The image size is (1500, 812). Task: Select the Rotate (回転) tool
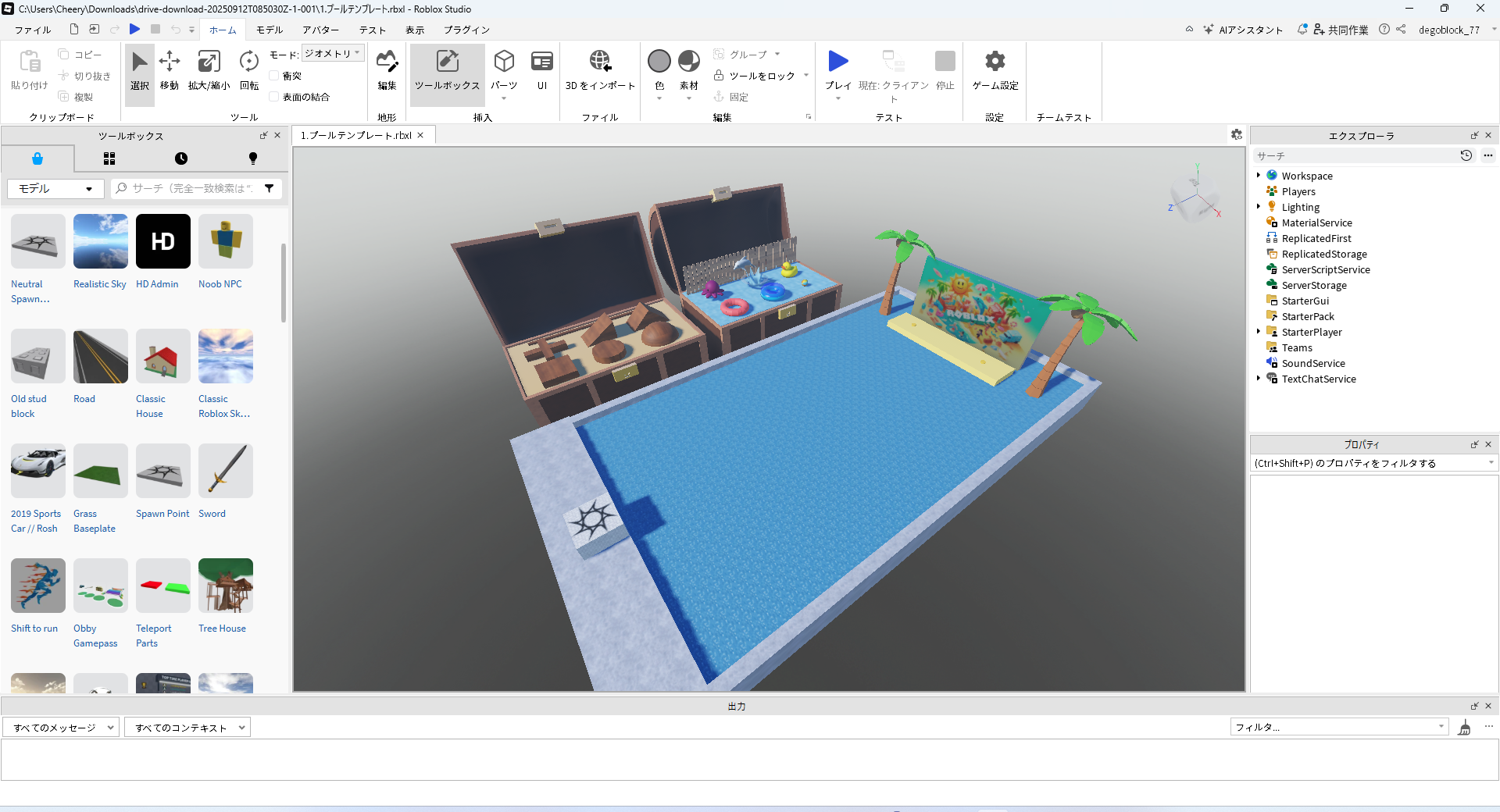(249, 70)
